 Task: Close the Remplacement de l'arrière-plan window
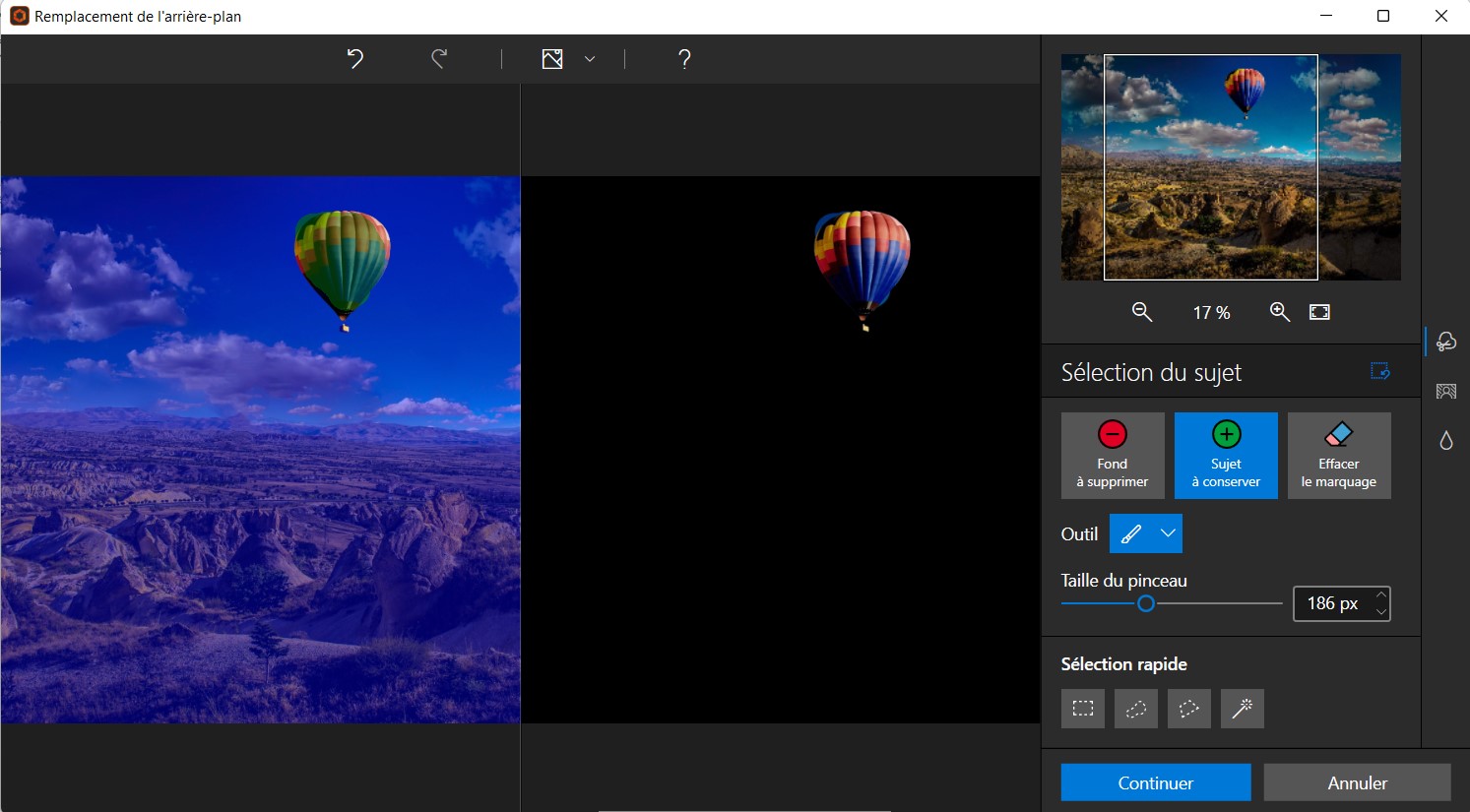click(x=1441, y=16)
